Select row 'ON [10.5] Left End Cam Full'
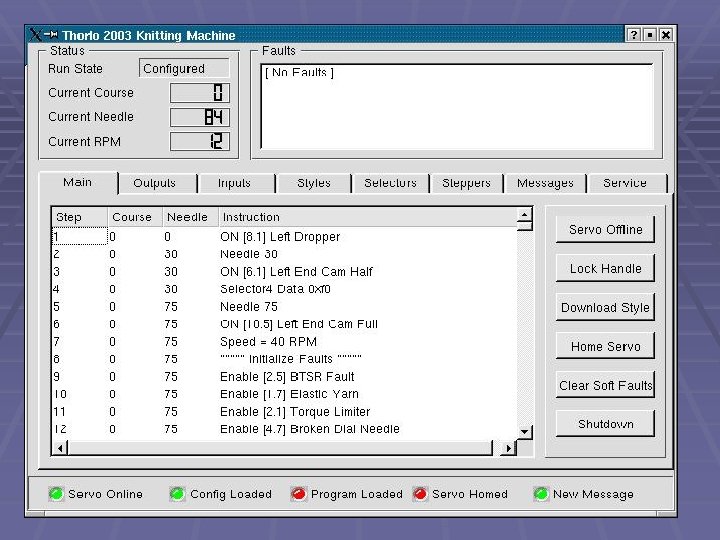Image resolution: width=720 pixels, height=540 pixels. pyautogui.click(x=284, y=324)
